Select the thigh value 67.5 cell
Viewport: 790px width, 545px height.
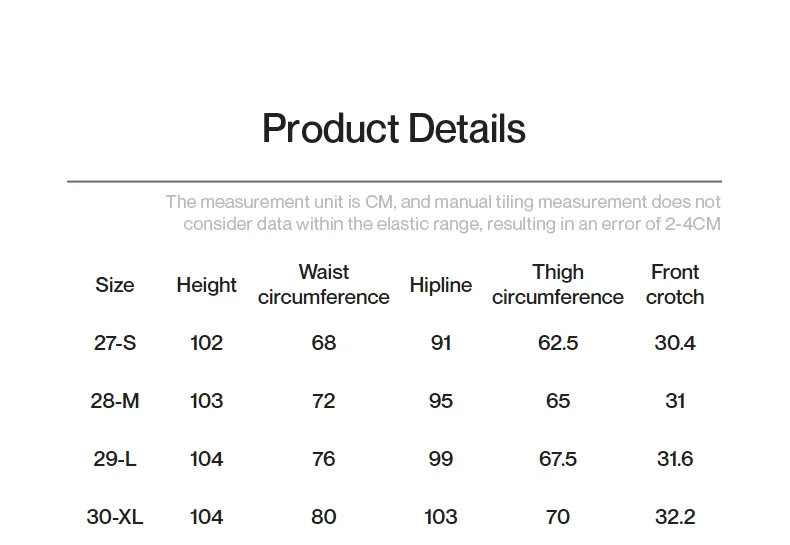pyautogui.click(x=558, y=459)
